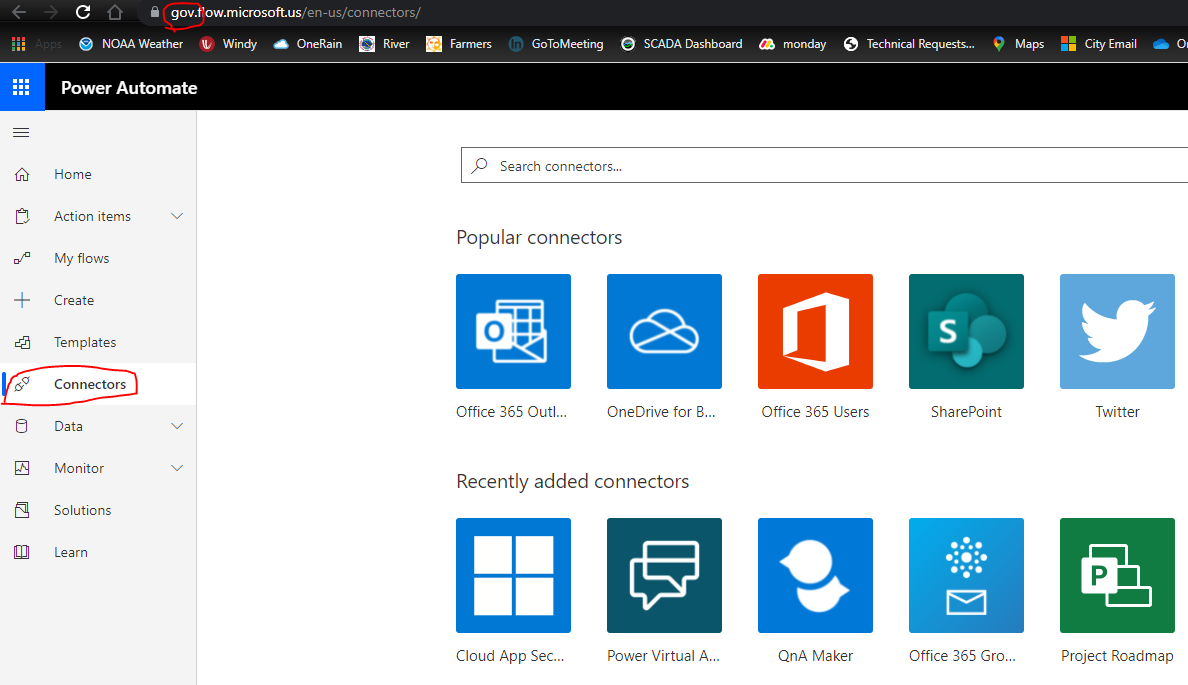Click the Action items clipboard icon

pyautogui.click(x=22, y=216)
